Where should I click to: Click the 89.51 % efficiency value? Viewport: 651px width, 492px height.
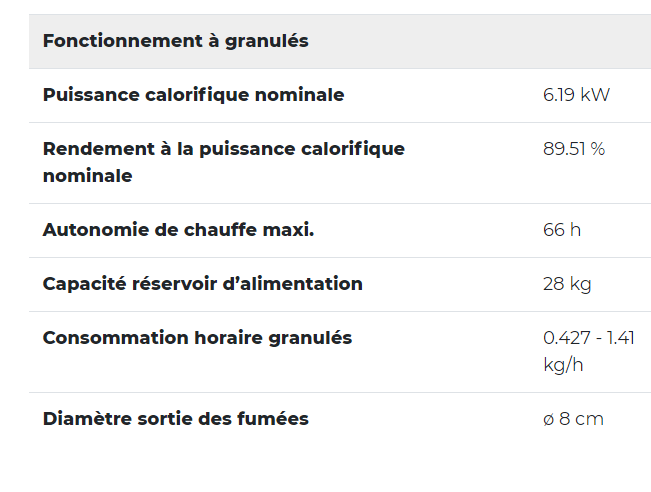(574, 149)
